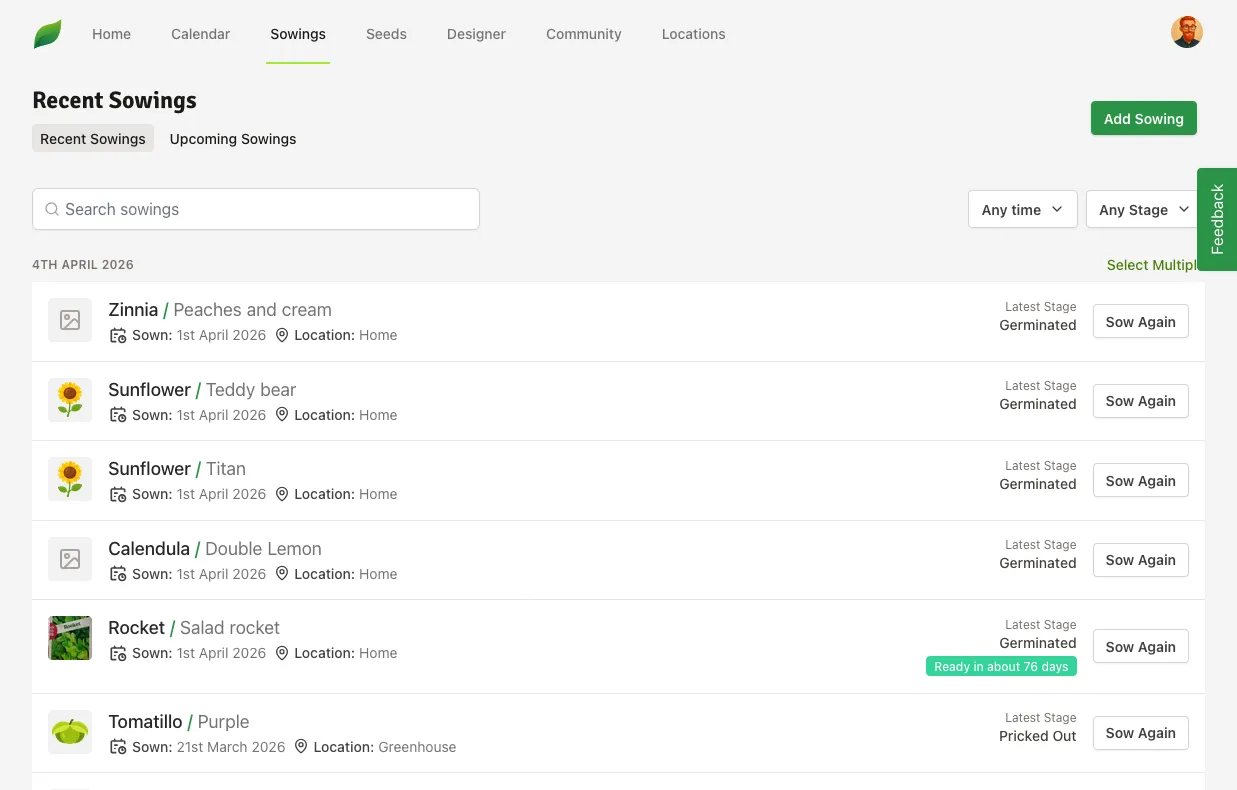Screen dimensions: 1237x790
Task: Open the sunflower Teddy bear thumbnail icon
Action: (x=69, y=399)
